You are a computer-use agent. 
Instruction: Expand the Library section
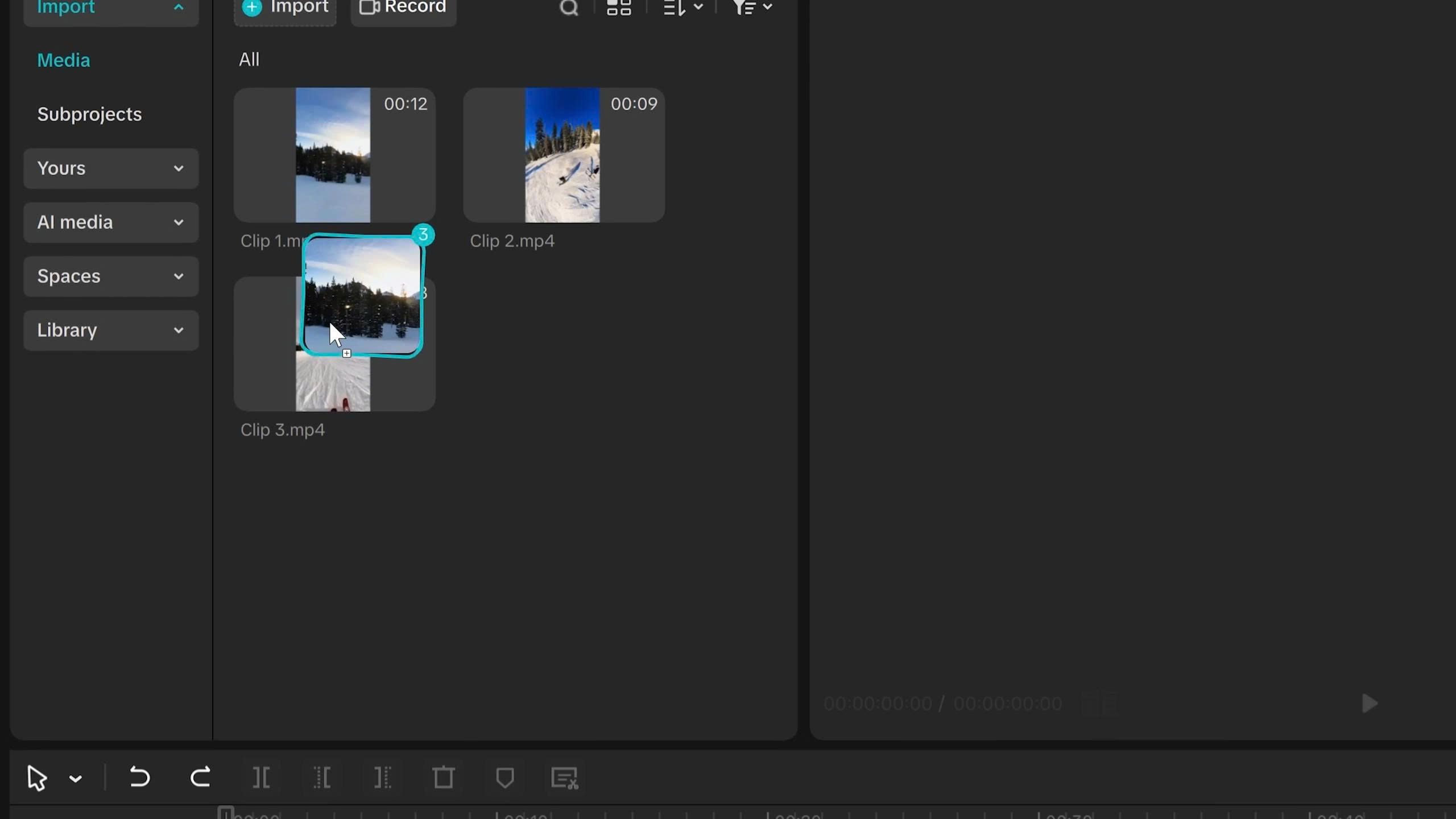(x=111, y=330)
